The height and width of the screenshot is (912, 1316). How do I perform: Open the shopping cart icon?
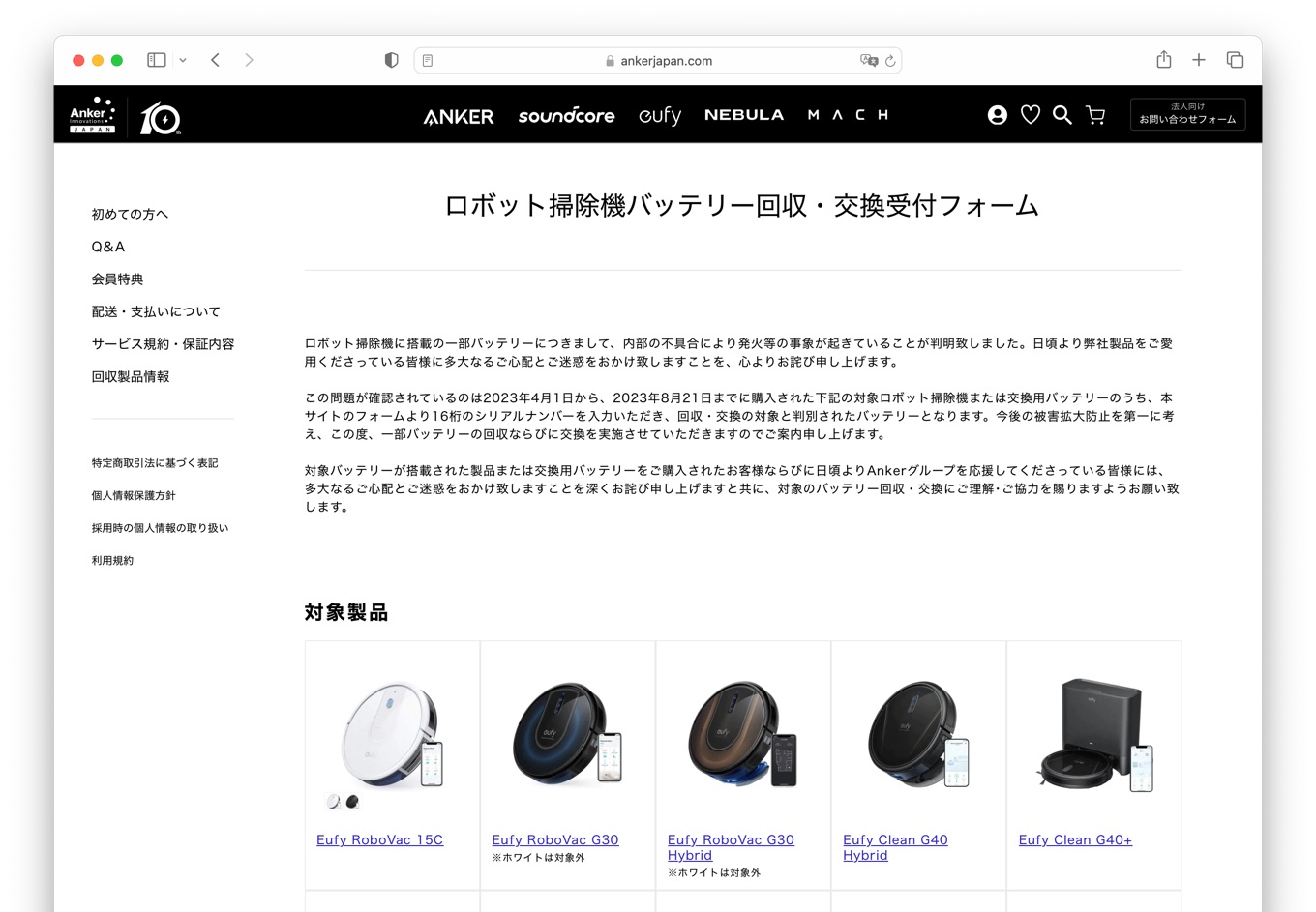[x=1094, y=114]
